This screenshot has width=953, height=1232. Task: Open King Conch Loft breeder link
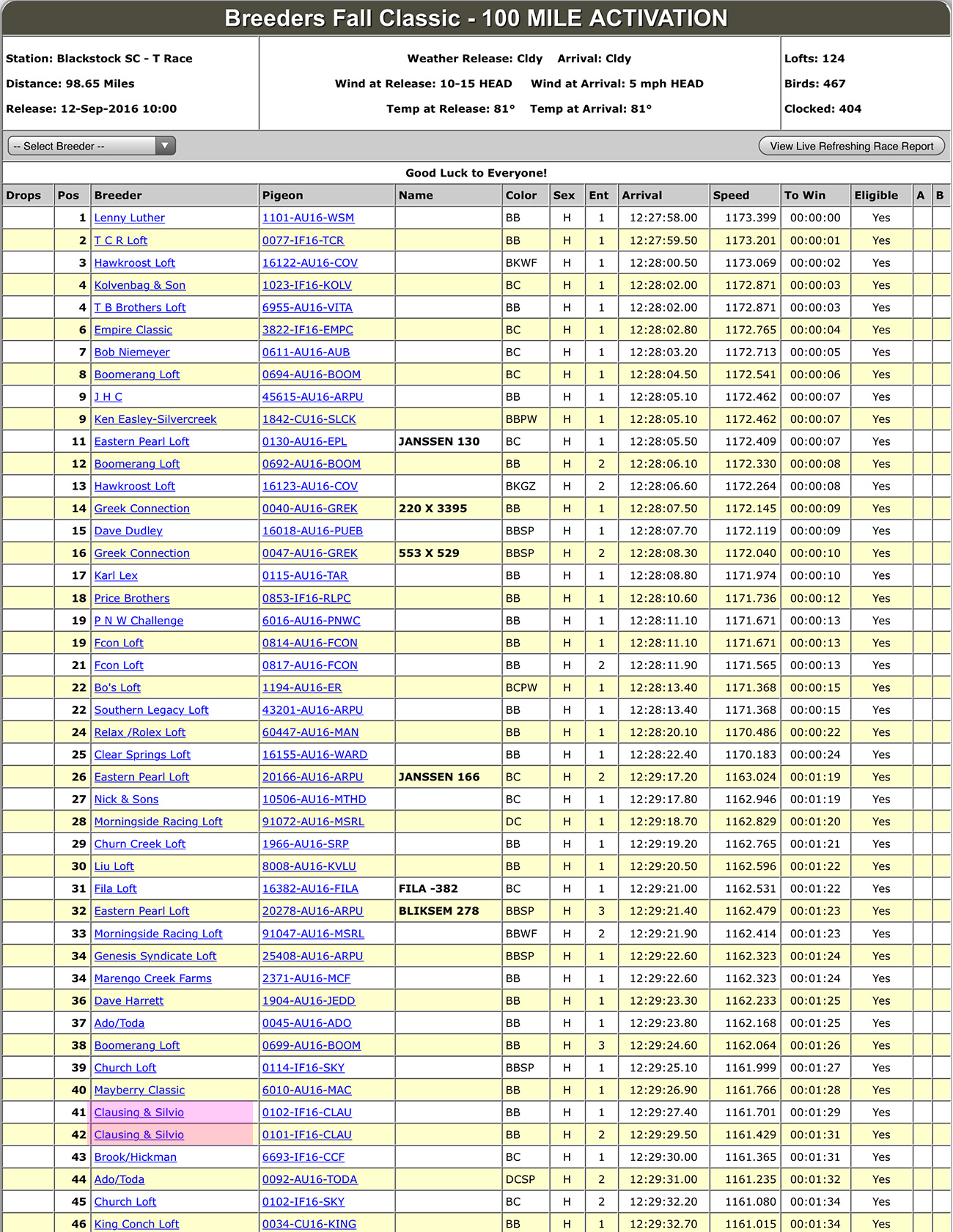point(136,1224)
